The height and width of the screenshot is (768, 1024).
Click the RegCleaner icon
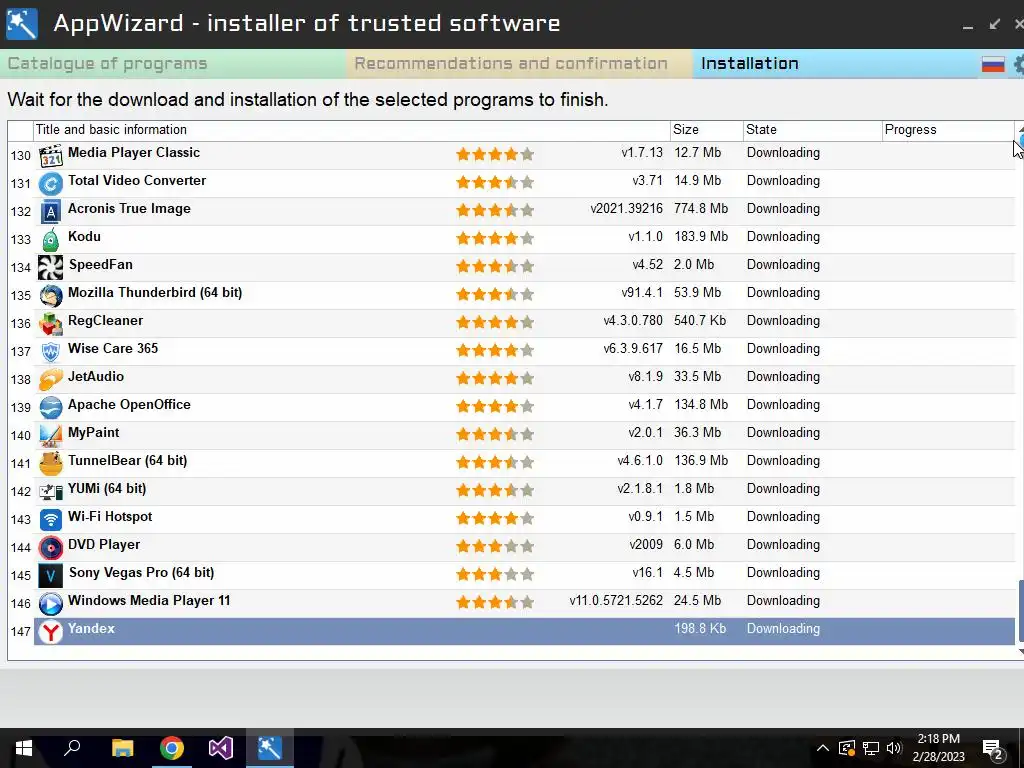50,324
